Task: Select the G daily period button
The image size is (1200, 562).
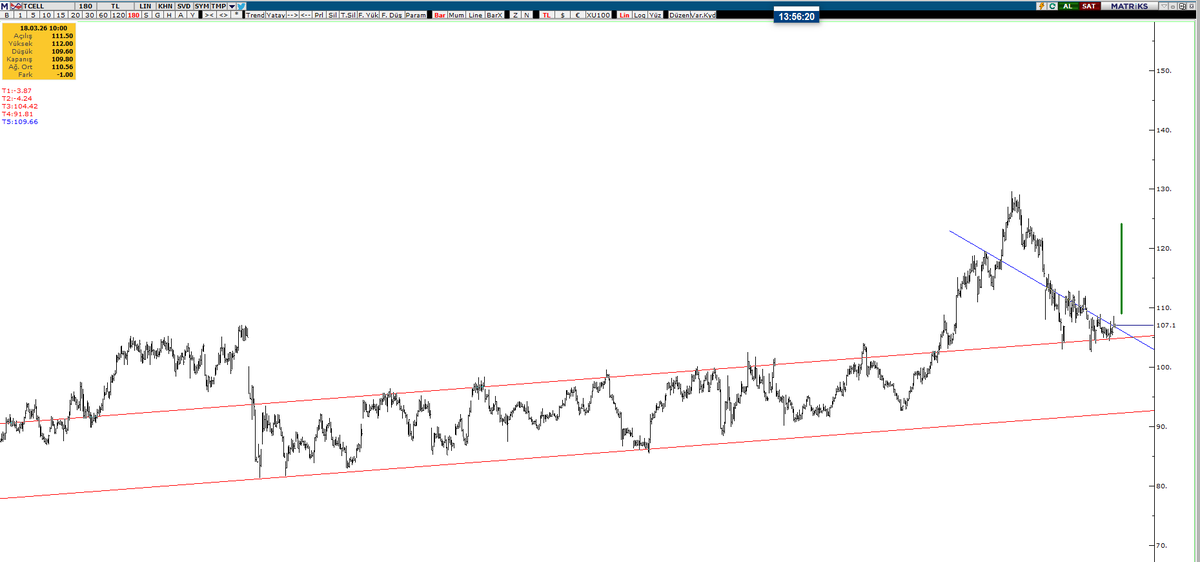Action: [x=158, y=16]
